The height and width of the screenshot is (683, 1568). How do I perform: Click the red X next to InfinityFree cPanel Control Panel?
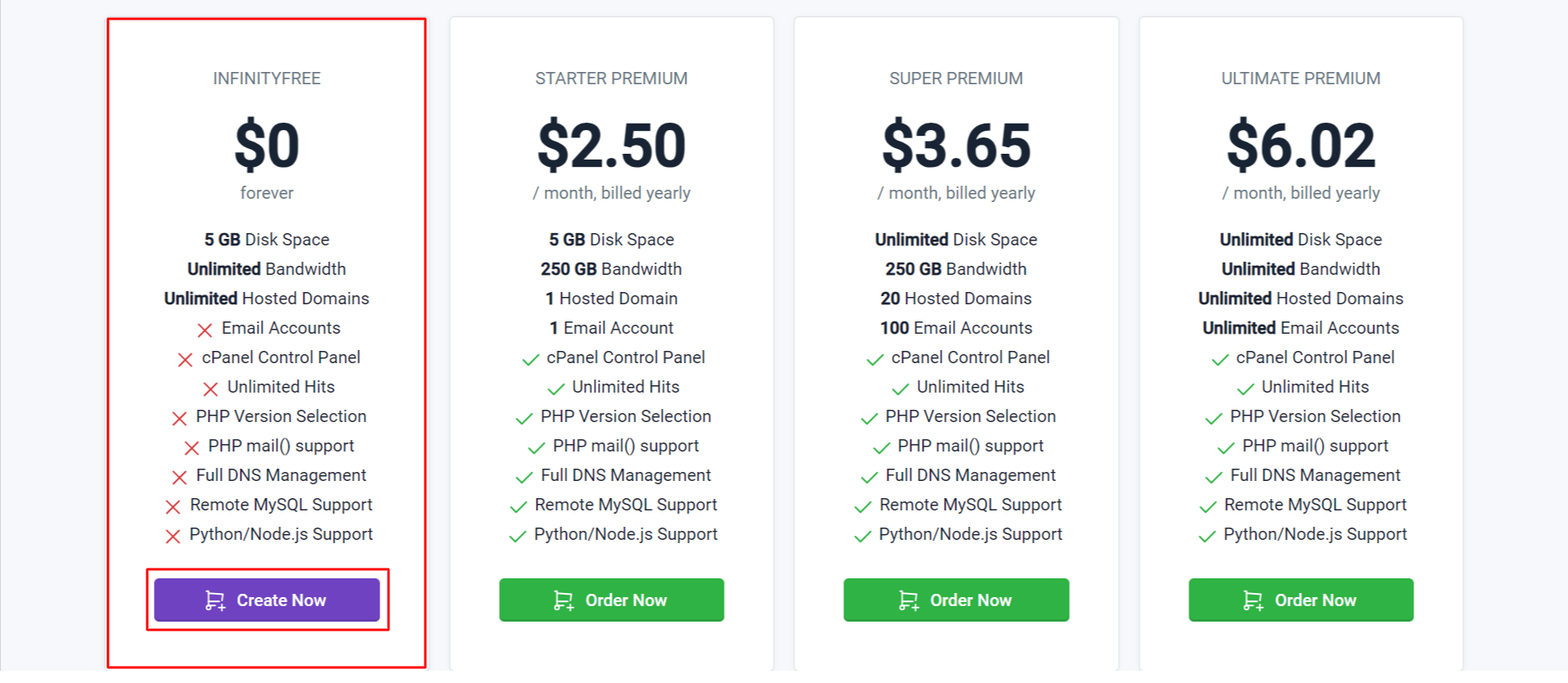(x=185, y=359)
